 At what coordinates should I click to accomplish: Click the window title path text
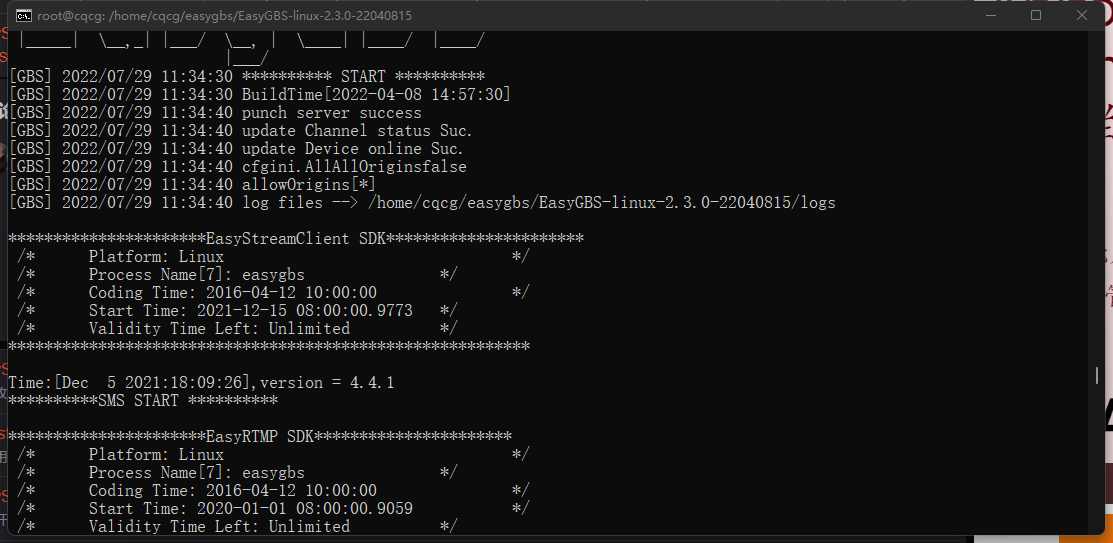[224, 16]
